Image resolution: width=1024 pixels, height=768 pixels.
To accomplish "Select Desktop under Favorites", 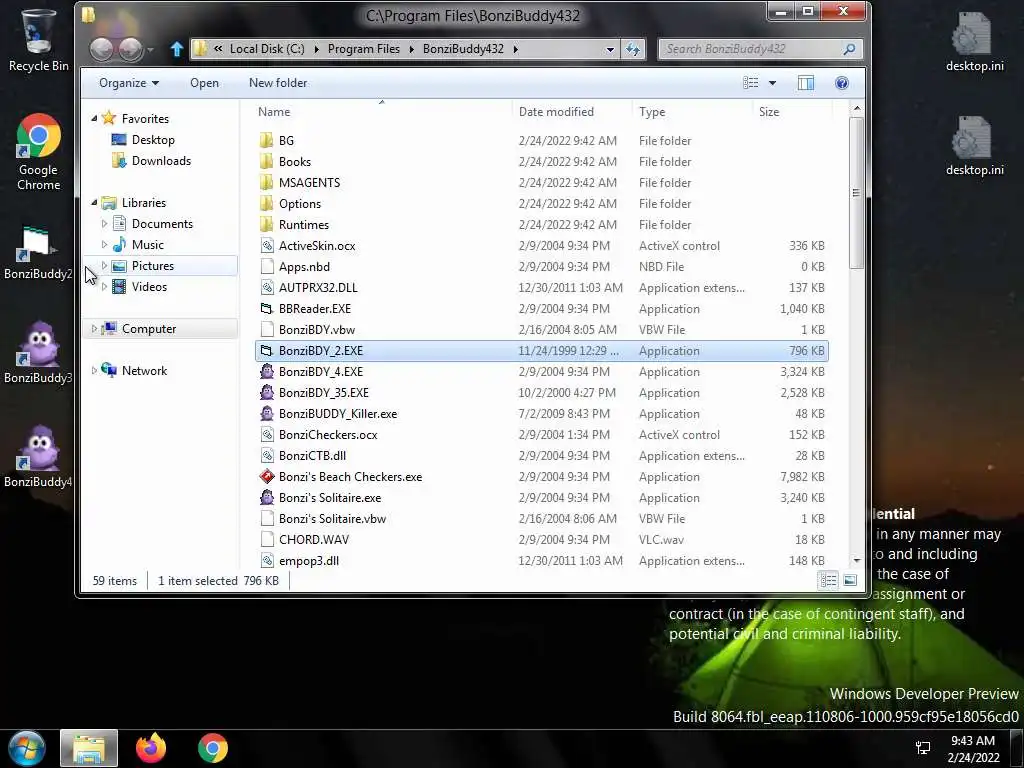I will pos(153,140).
